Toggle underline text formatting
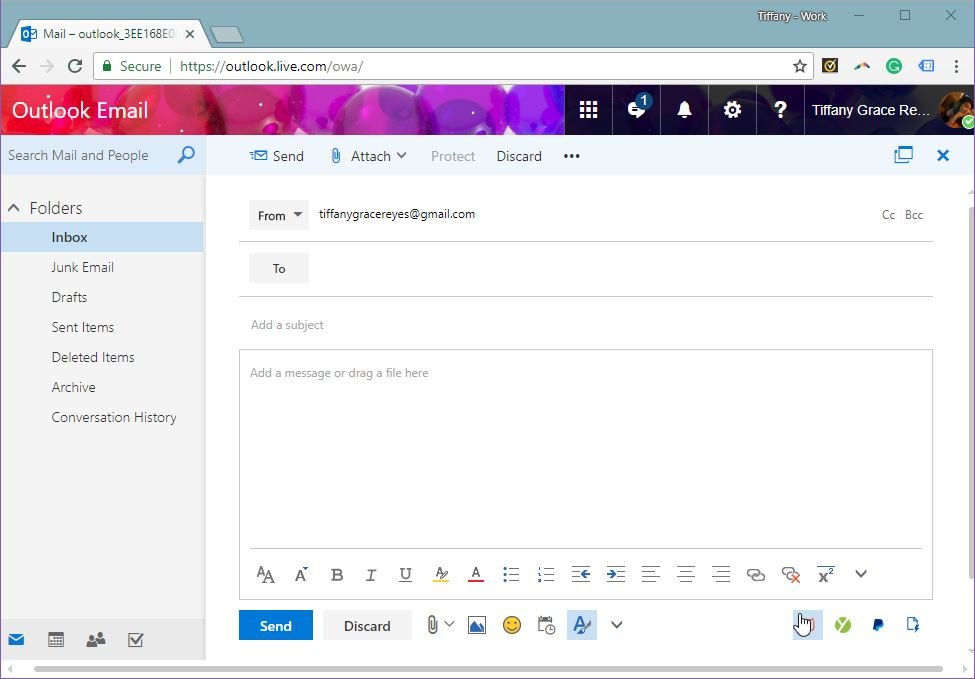This screenshot has width=975, height=679. 405,574
